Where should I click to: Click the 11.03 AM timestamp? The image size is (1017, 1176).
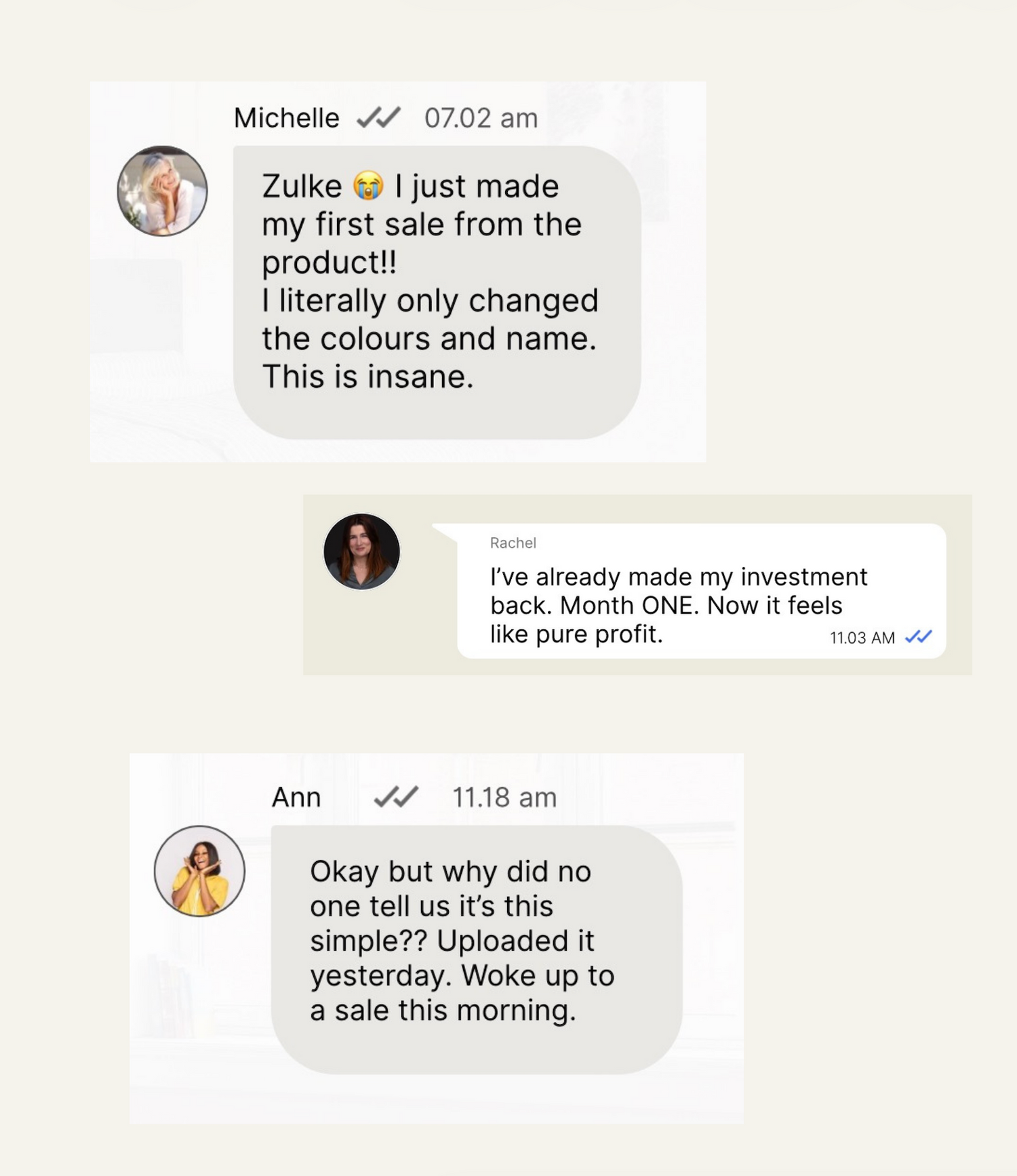pos(862,638)
